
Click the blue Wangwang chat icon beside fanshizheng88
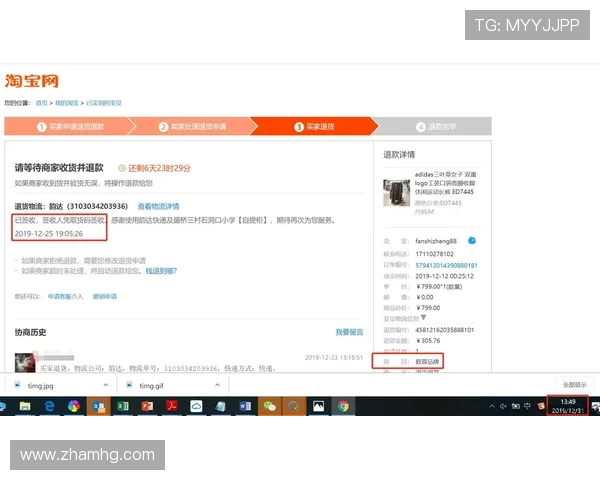point(472,240)
